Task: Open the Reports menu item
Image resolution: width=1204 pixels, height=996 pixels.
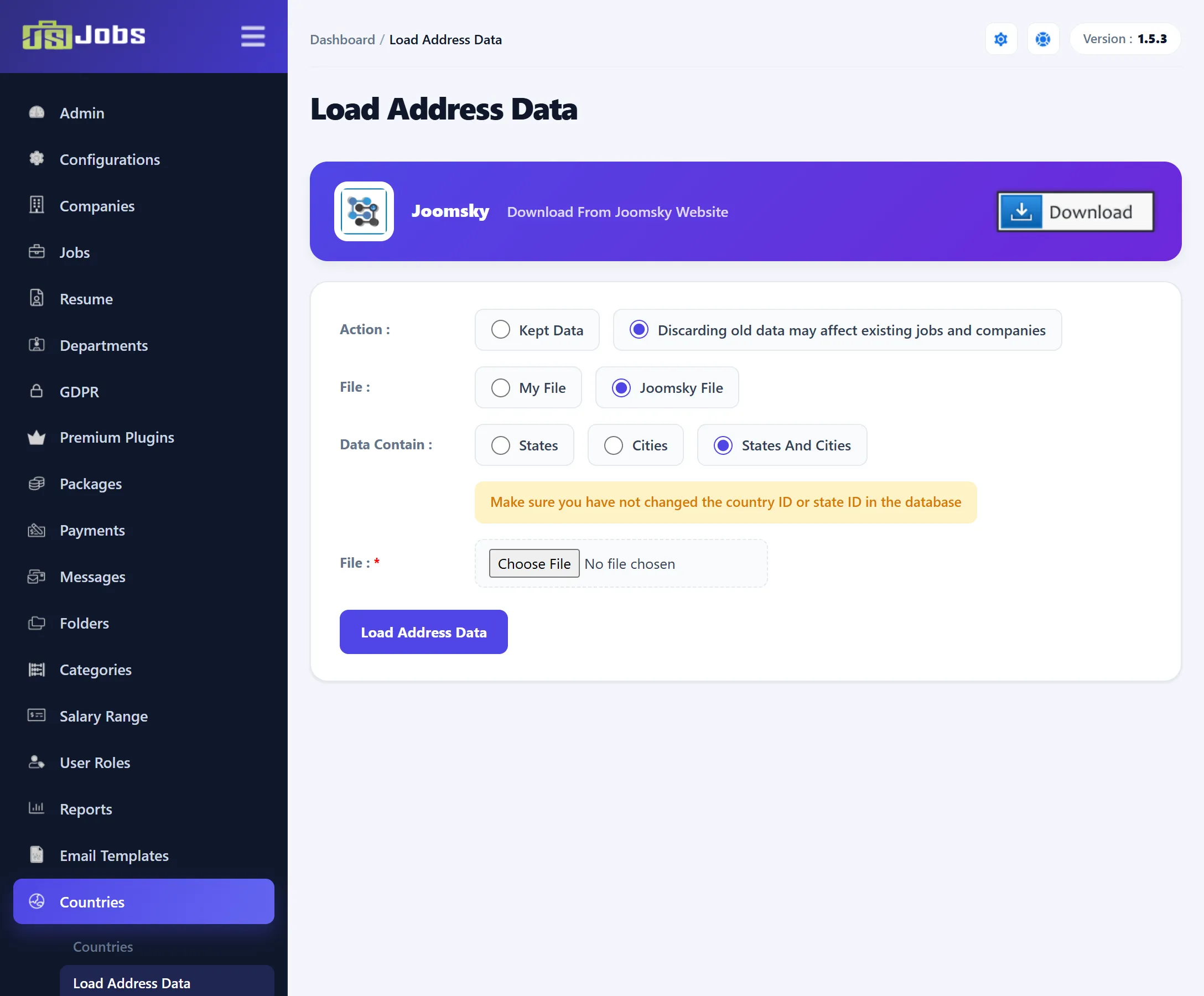Action: [143, 808]
